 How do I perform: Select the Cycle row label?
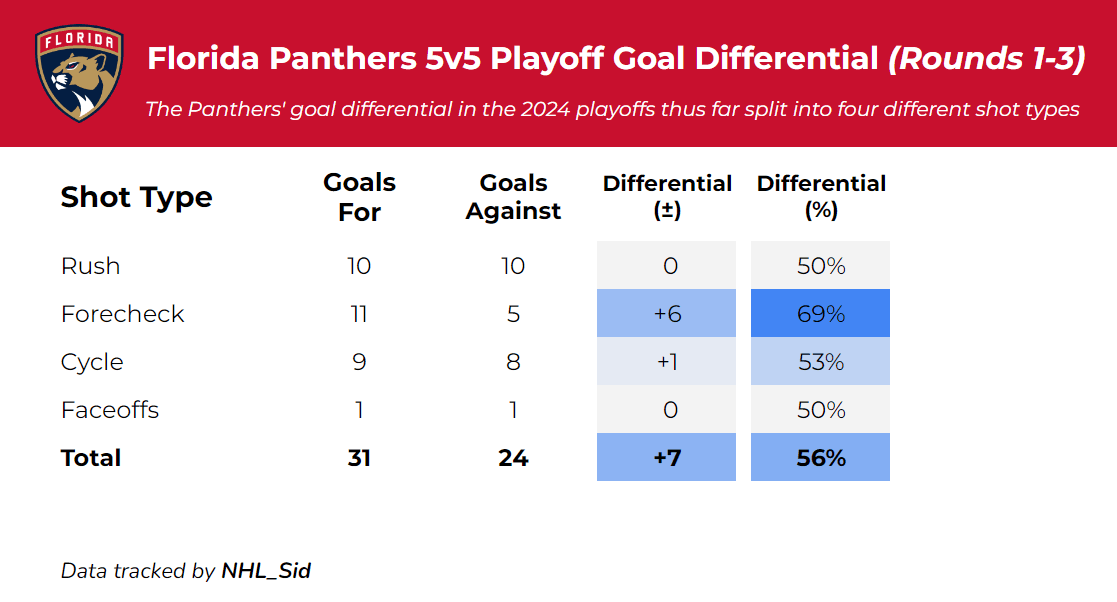click(x=92, y=362)
